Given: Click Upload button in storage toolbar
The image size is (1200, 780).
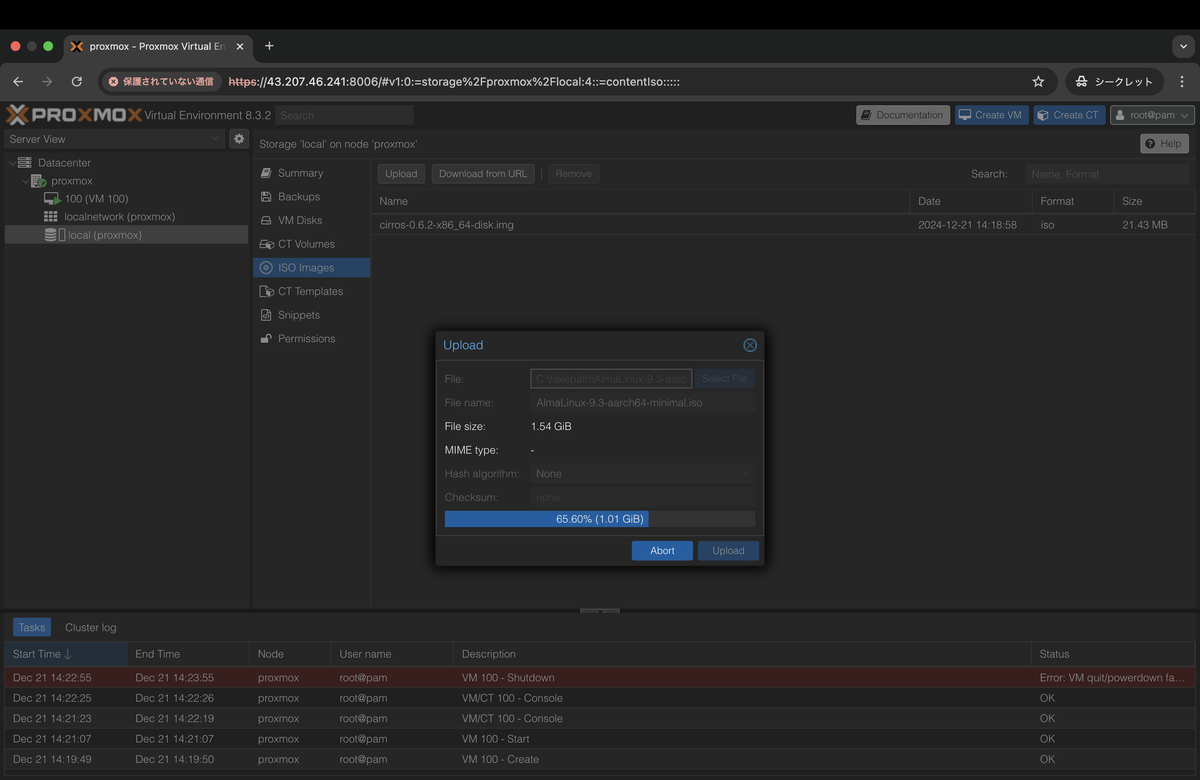Looking at the screenshot, I should coord(401,174).
